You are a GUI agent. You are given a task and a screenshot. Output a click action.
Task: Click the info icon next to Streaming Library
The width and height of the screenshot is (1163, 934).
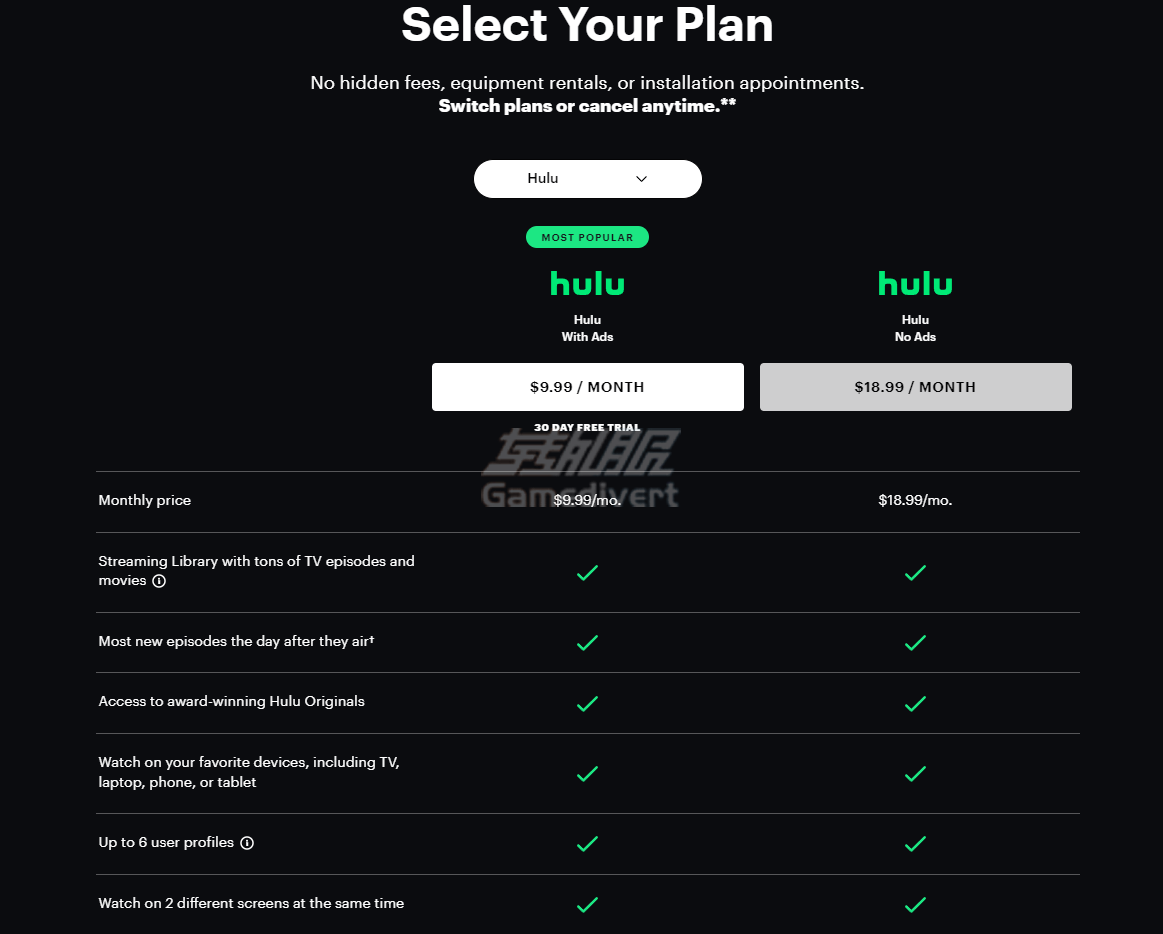159,581
